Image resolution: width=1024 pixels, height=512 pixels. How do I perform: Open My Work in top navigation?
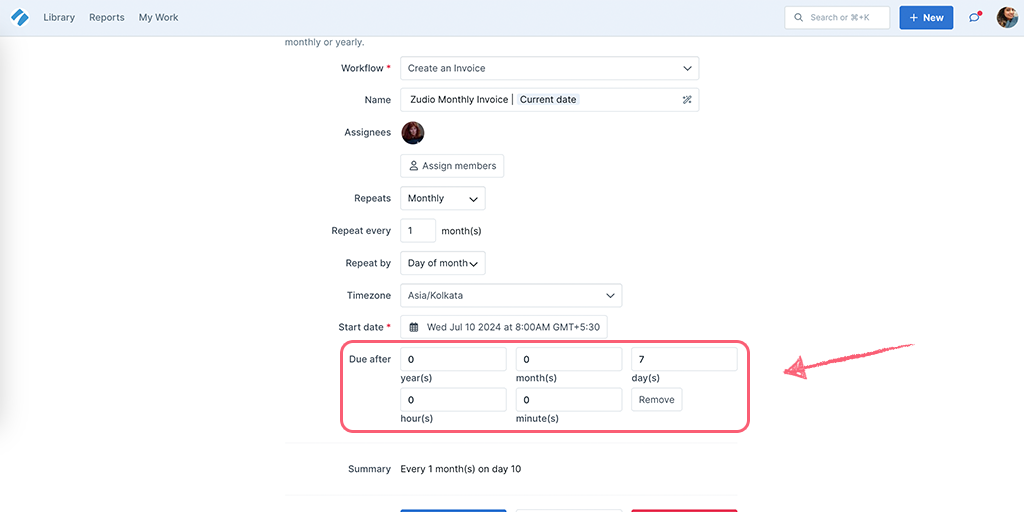158,18
